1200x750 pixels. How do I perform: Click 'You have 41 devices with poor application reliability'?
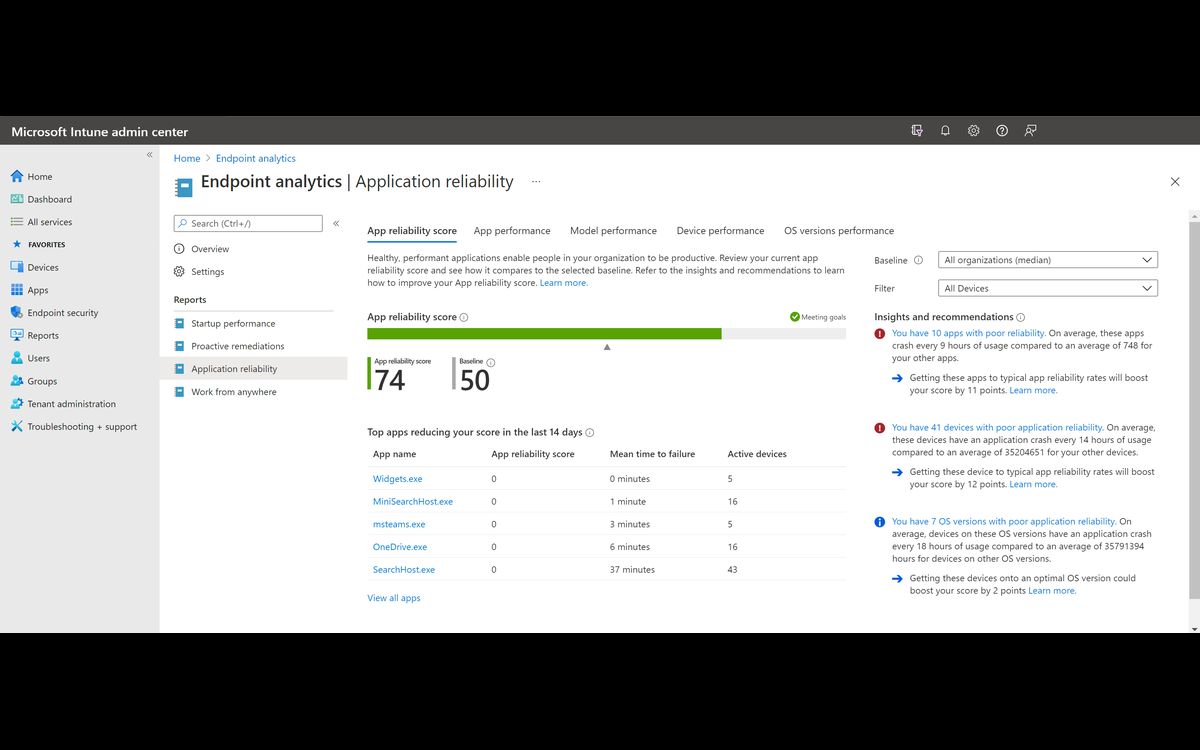pos(997,427)
